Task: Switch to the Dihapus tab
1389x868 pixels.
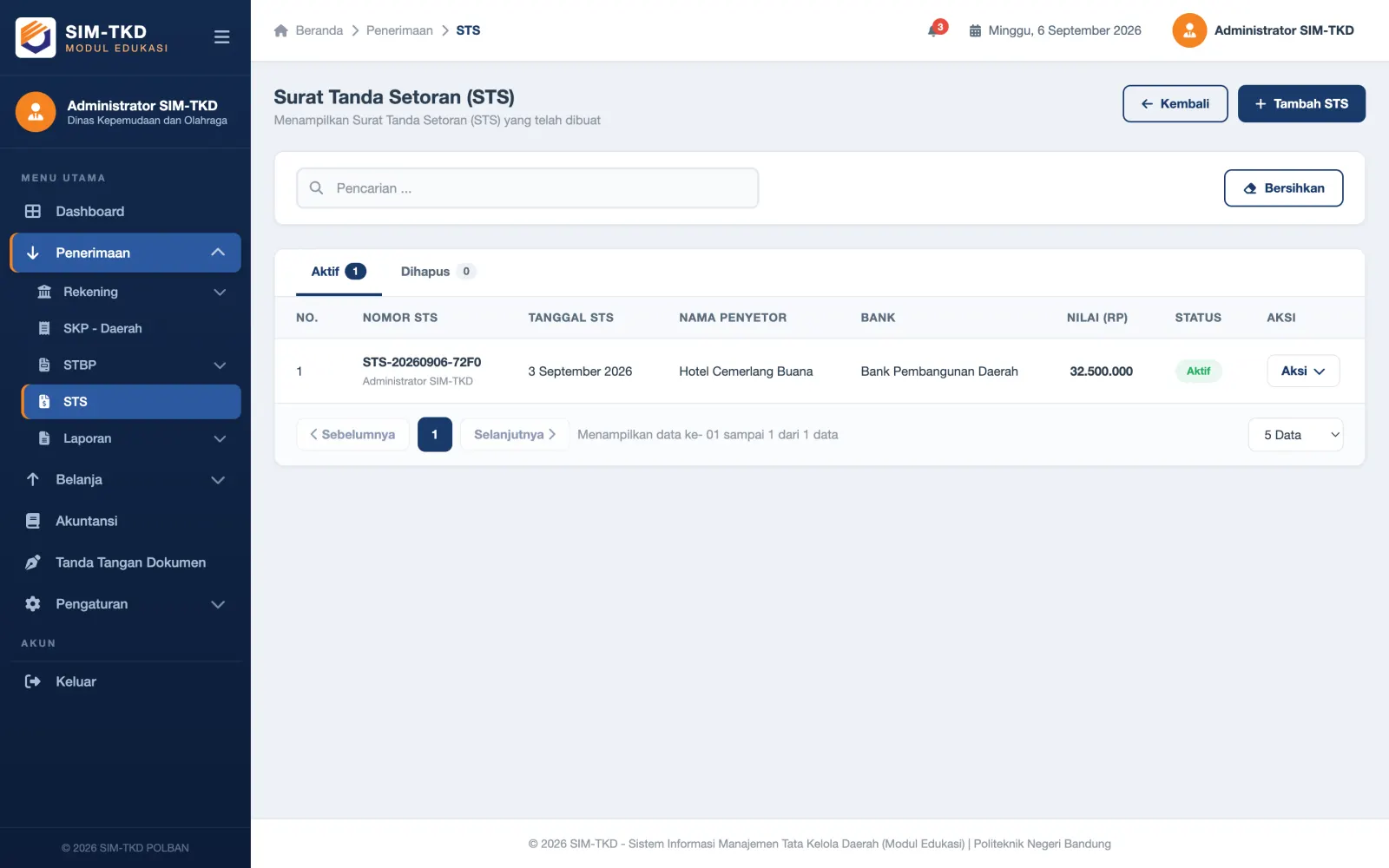Action: (438, 272)
